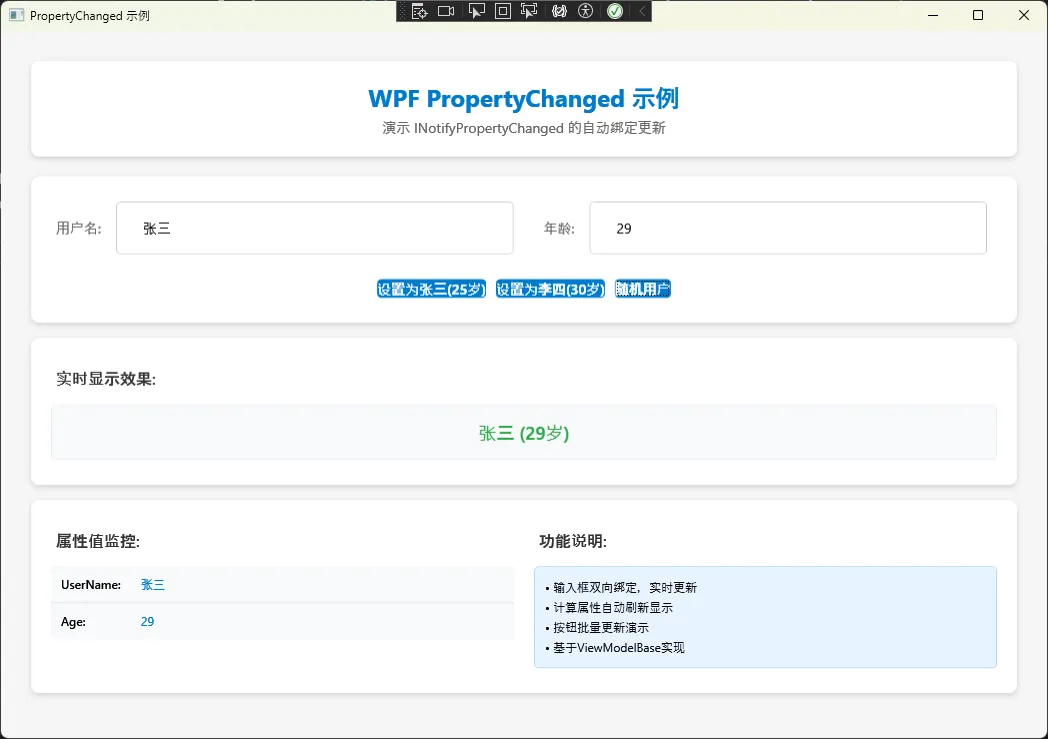Minimize the PropertyChanged 示例 window
This screenshot has width=1048, height=739.
click(932, 15)
